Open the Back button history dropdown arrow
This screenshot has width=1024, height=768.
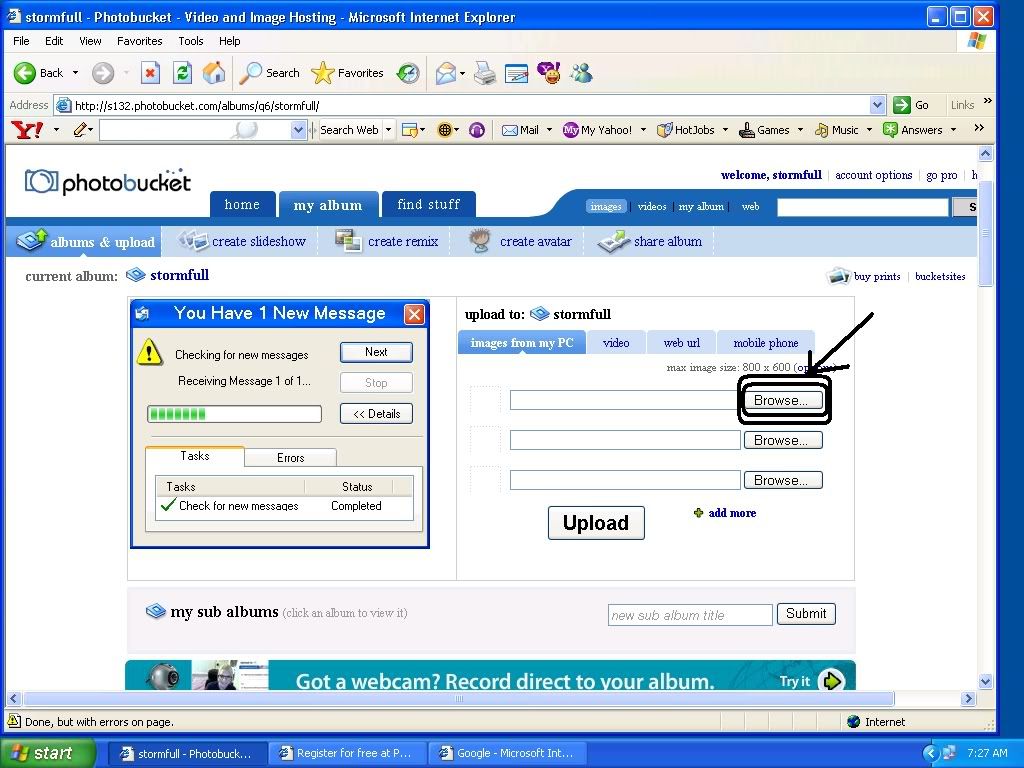[x=75, y=72]
